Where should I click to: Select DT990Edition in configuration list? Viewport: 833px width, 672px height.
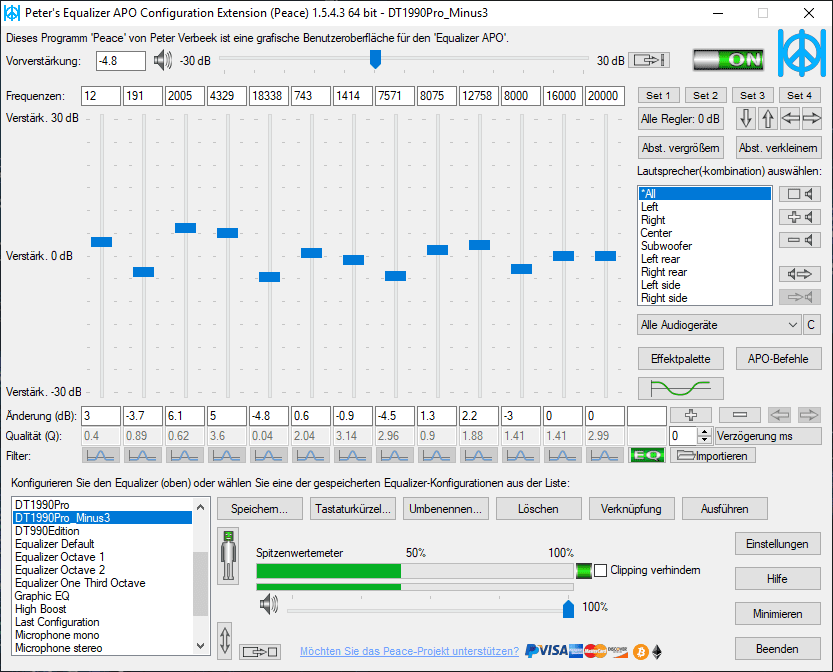coord(103,531)
